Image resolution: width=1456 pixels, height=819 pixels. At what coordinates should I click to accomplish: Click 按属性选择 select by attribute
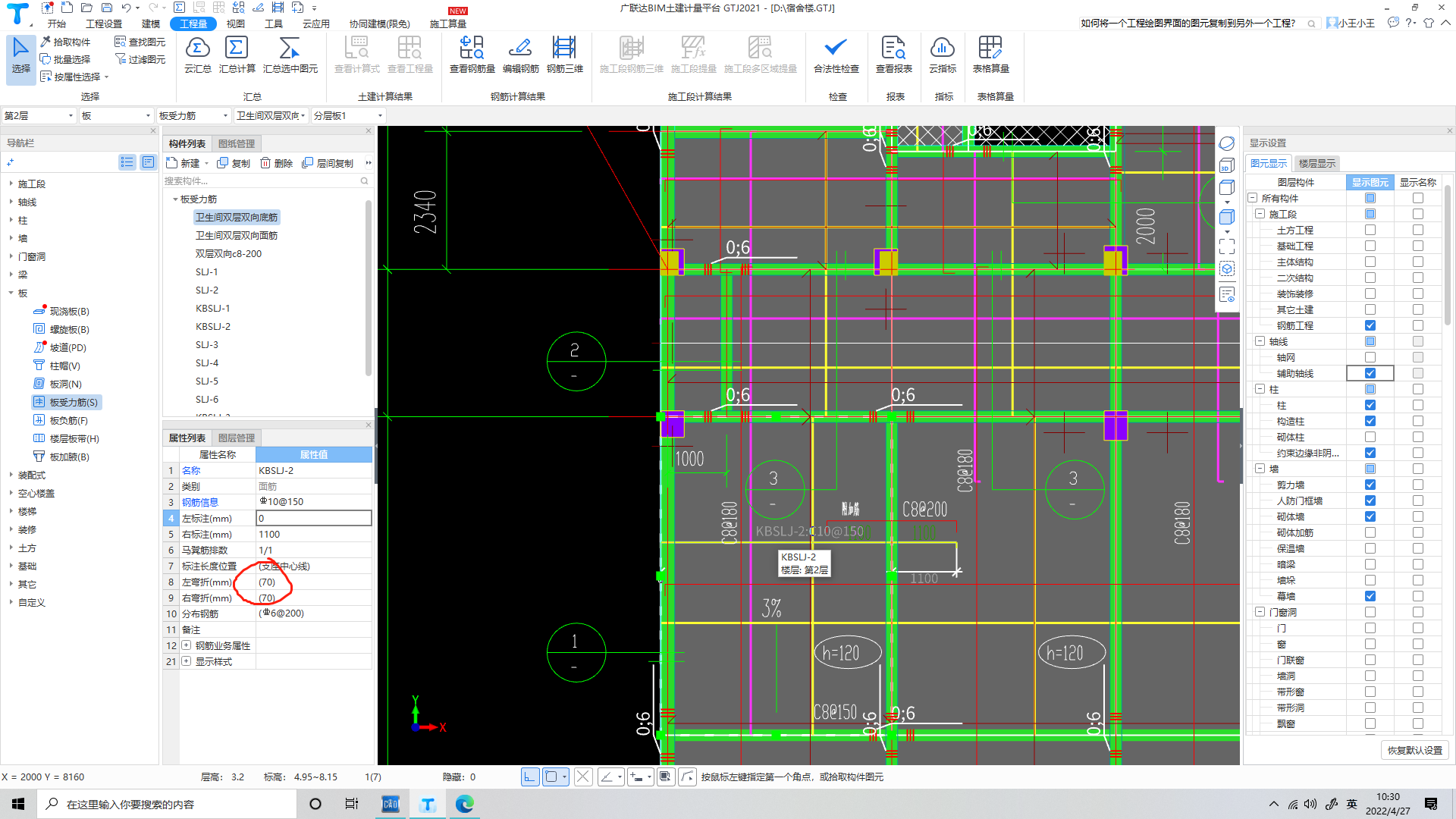tap(74, 77)
